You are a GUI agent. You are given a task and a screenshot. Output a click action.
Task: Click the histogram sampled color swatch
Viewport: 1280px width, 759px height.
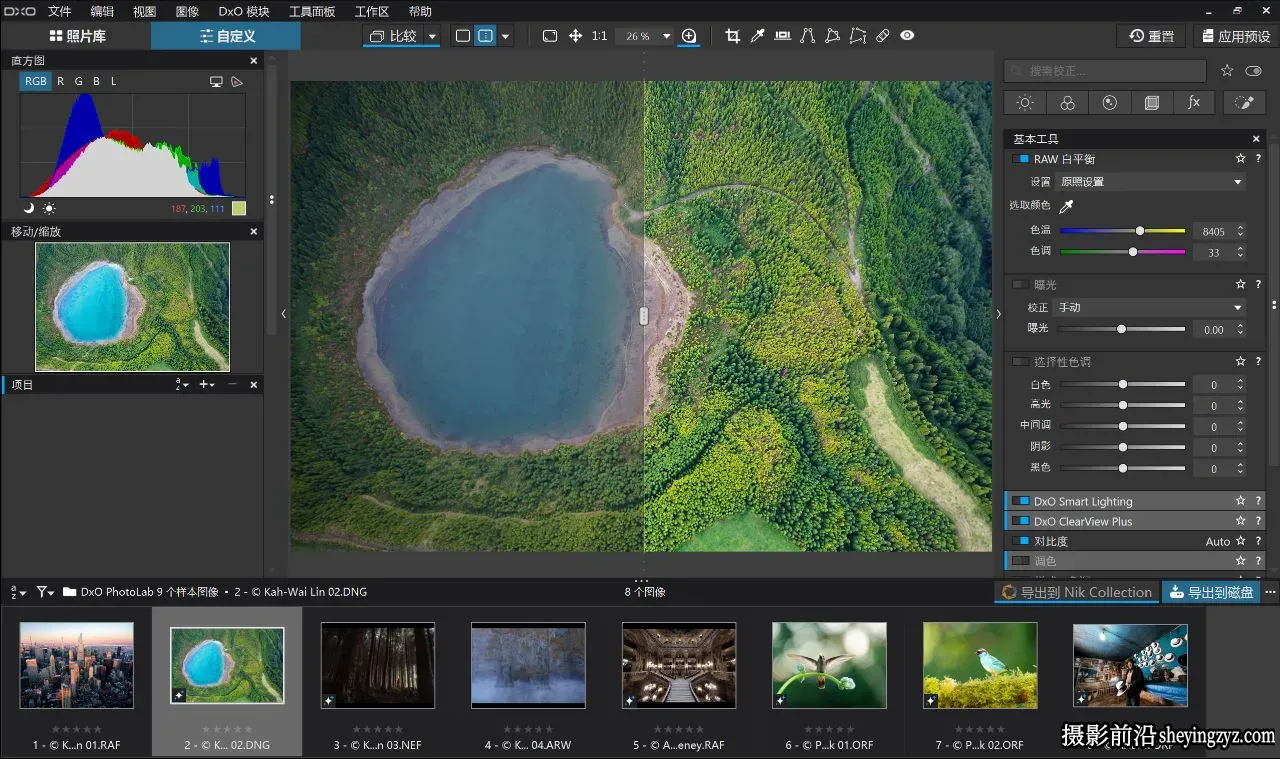pos(238,208)
